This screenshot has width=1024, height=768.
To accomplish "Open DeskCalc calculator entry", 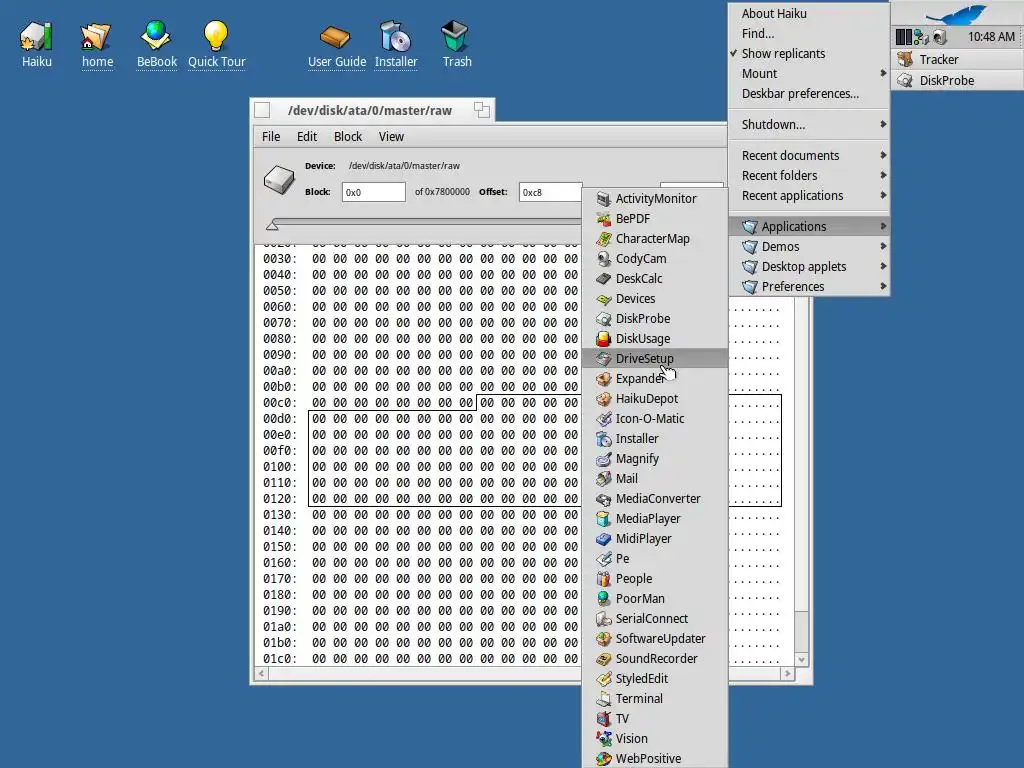I will click(655, 278).
